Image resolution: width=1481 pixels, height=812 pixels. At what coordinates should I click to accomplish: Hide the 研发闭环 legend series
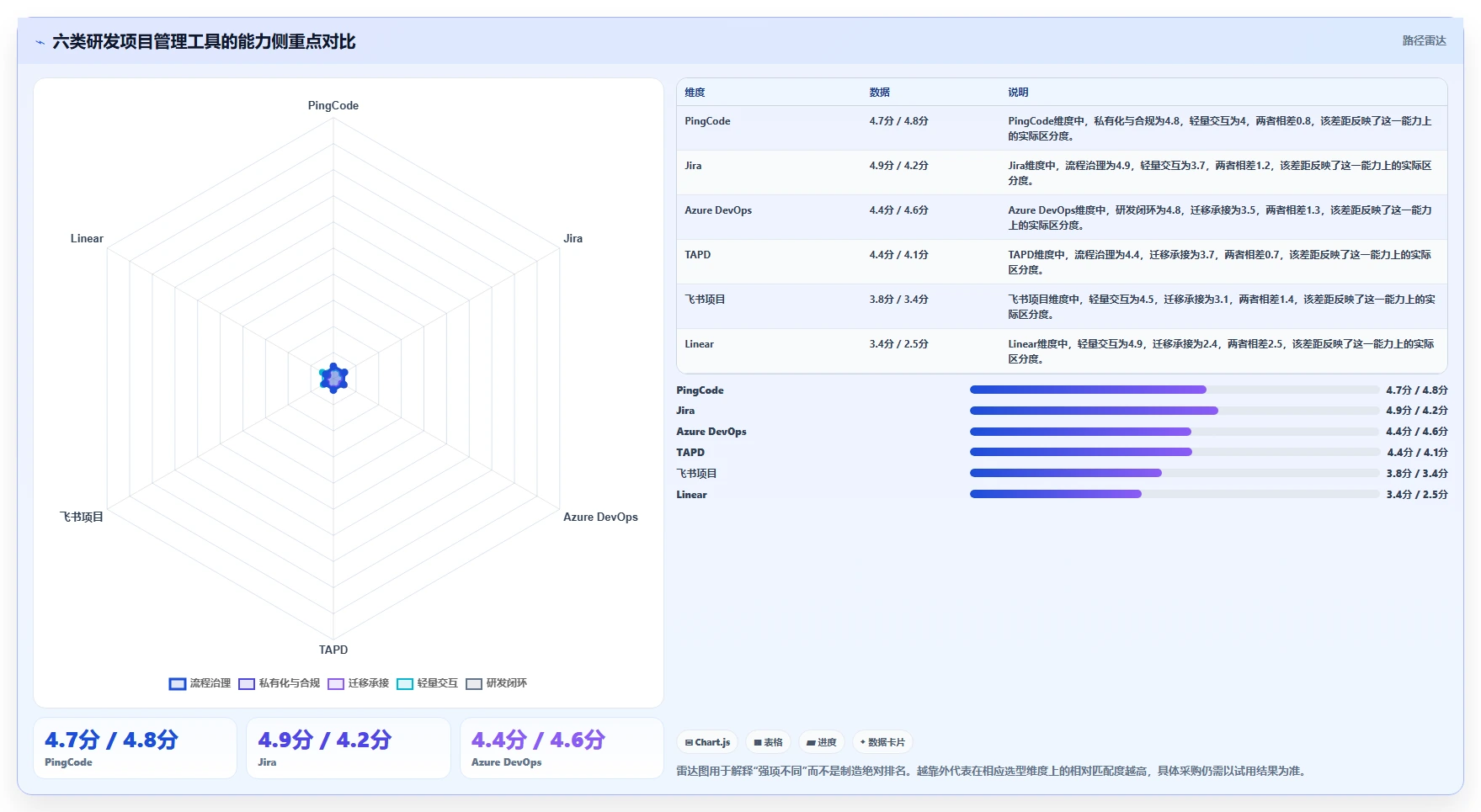(x=497, y=683)
